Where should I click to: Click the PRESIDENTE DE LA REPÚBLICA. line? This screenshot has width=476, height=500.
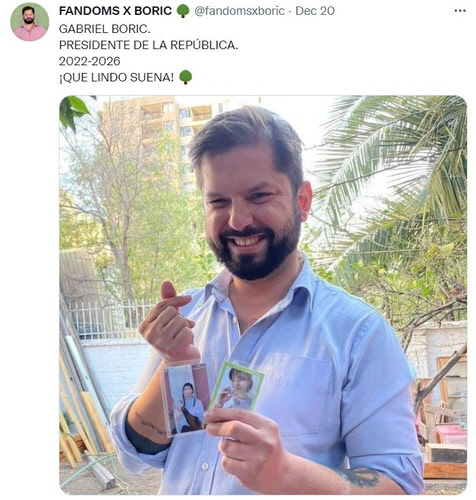tap(149, 45)
